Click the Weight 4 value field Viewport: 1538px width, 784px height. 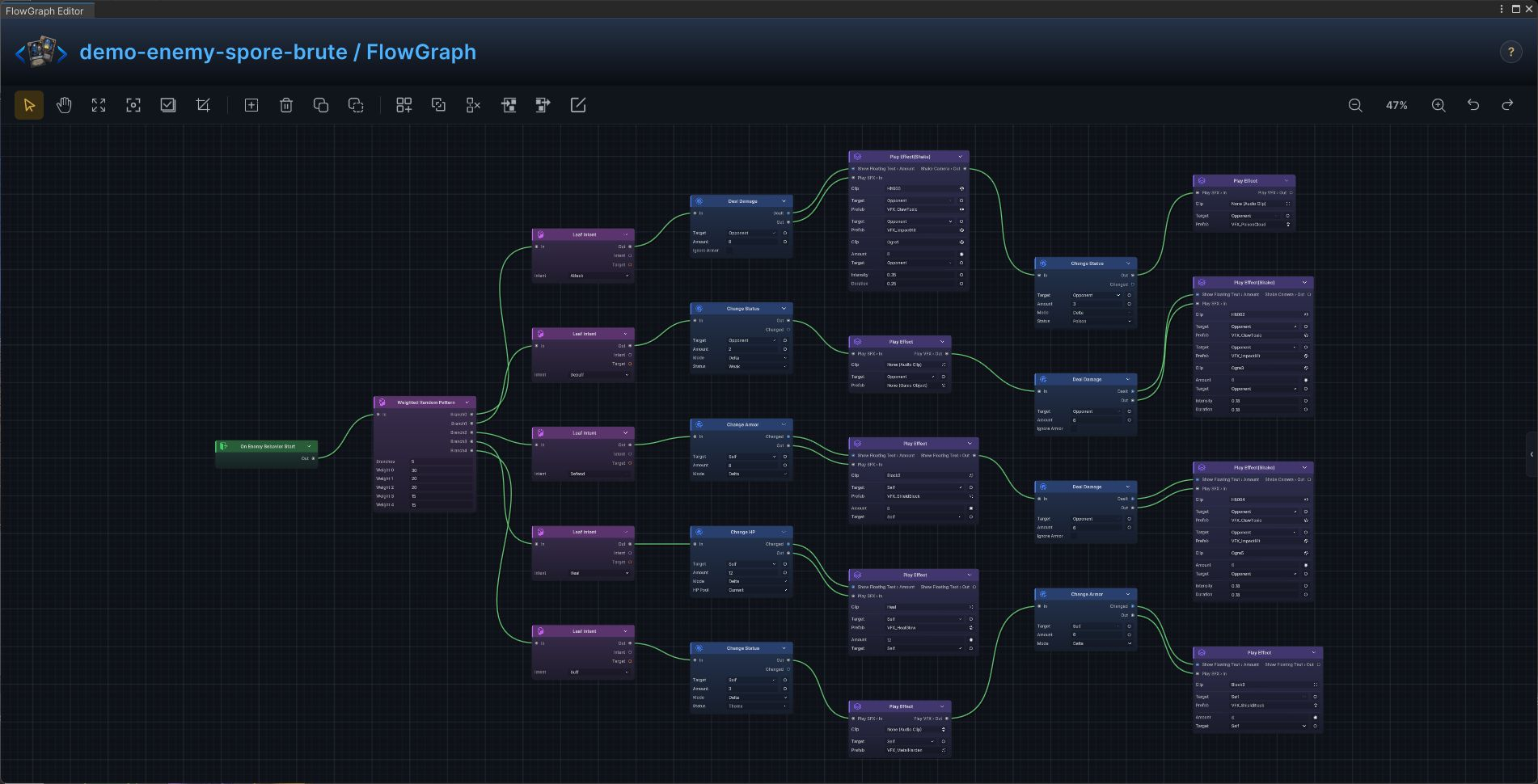click(x=442, y=505)
